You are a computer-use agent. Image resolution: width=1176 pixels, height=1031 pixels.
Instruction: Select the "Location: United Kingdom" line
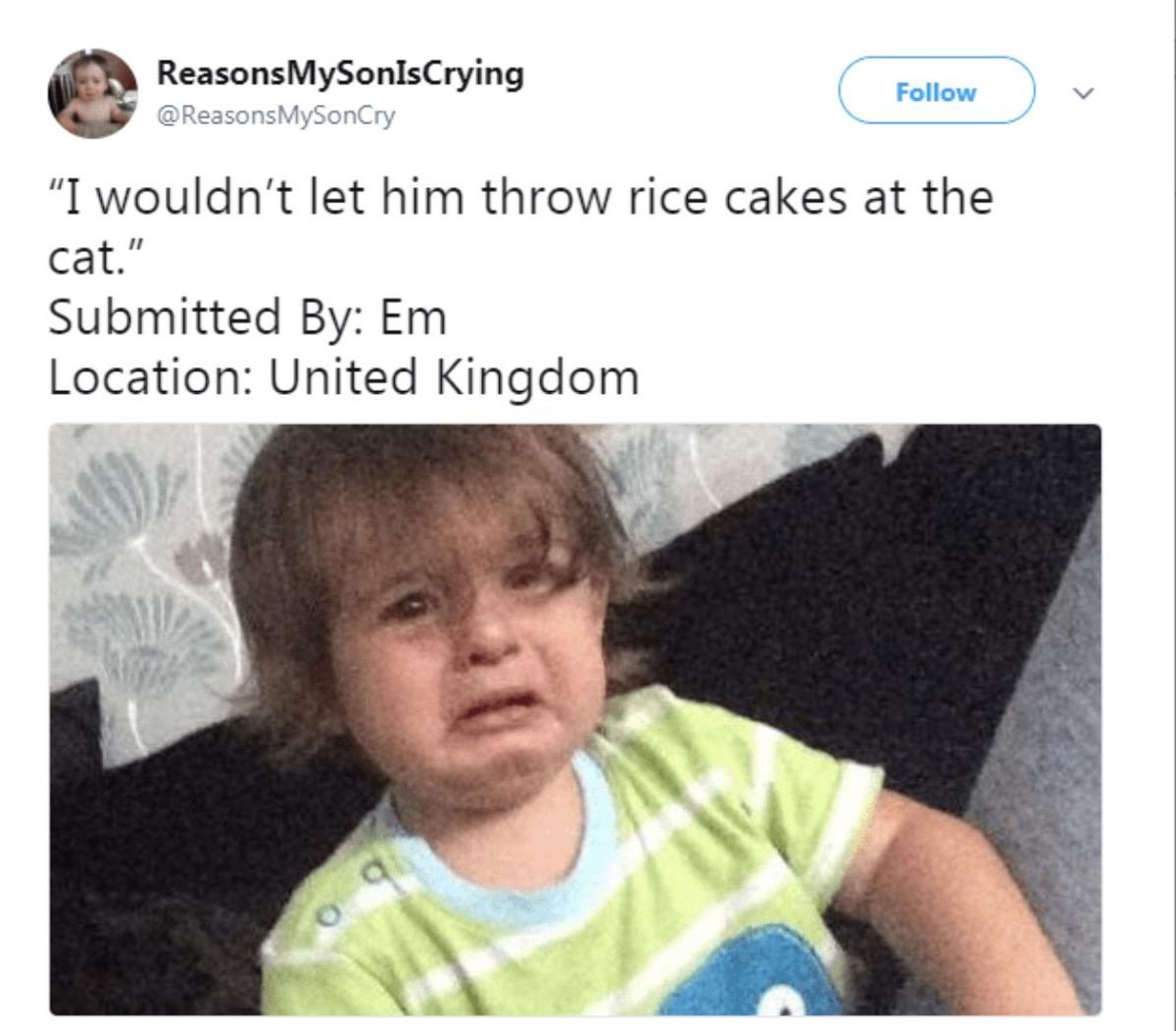pyautogui.click(x=343, y=376)
